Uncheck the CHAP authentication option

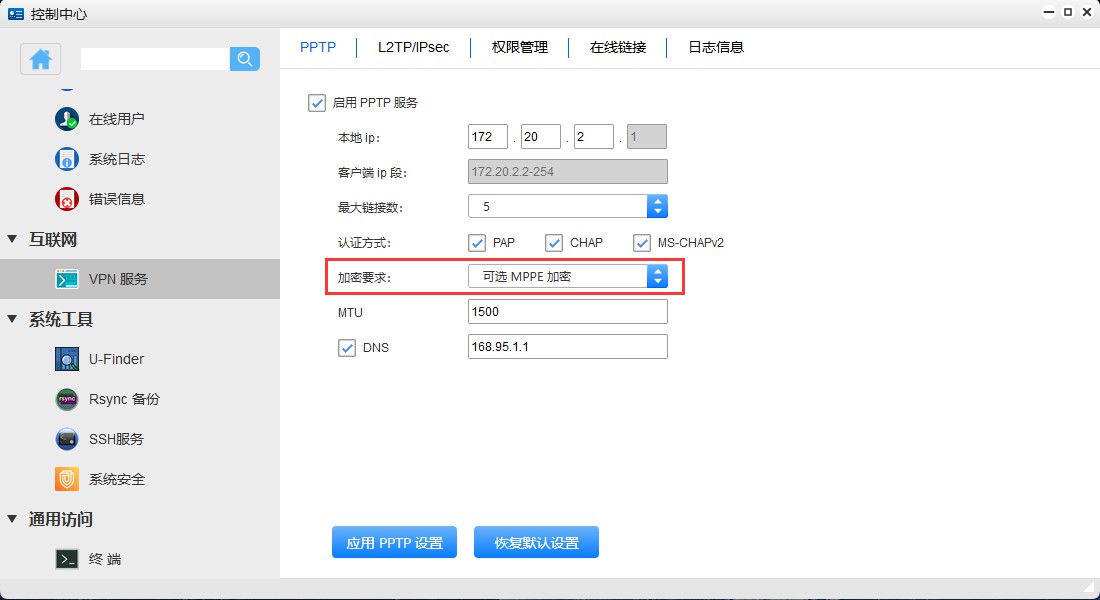coord(554,242)
